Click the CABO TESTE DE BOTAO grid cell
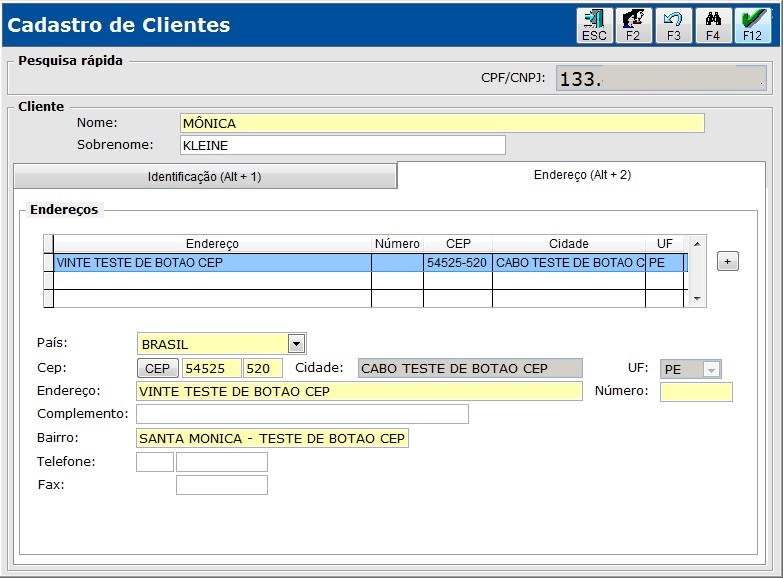 [x=569, y=262]
